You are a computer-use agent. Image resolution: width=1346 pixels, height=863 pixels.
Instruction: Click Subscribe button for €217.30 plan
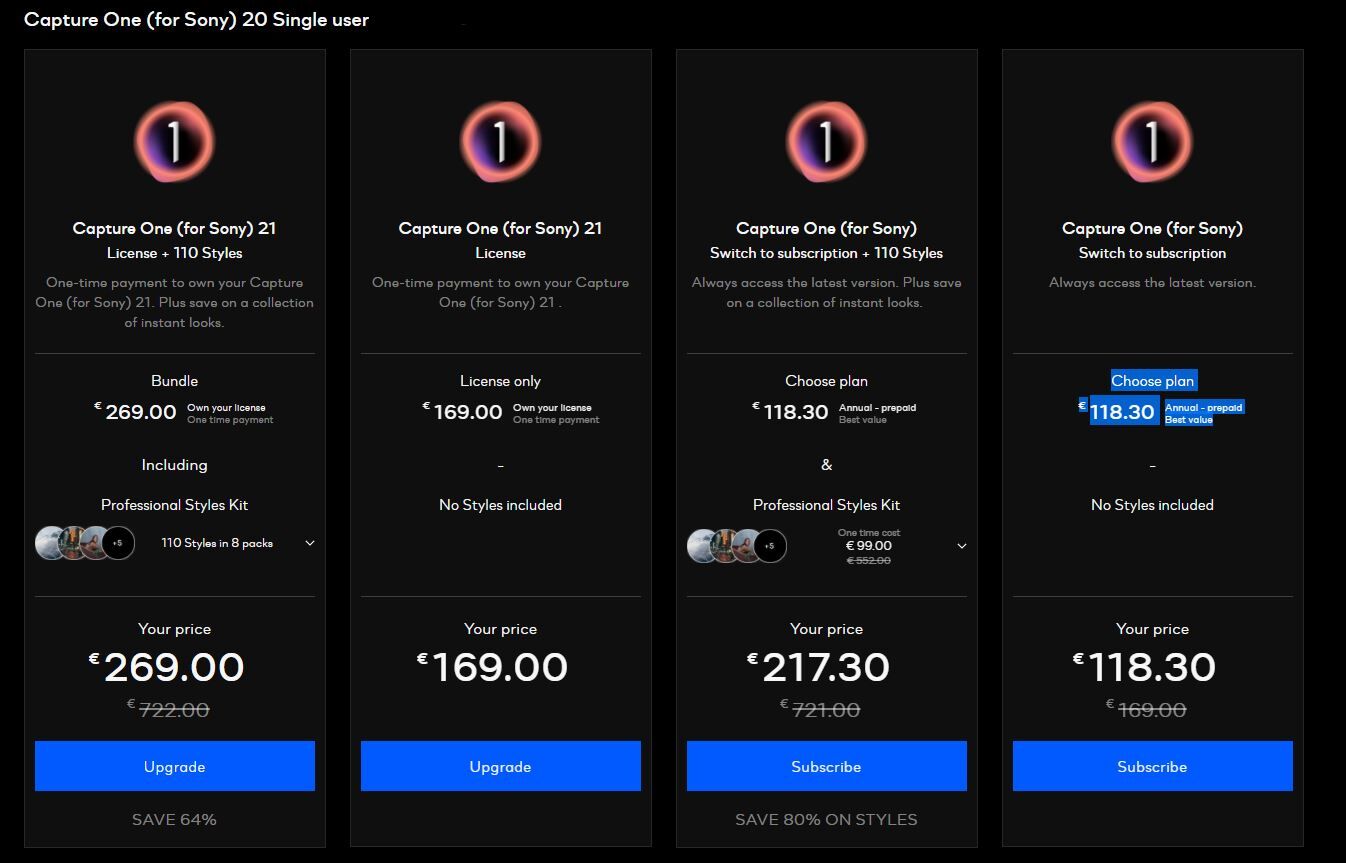(x=827, y=766)
